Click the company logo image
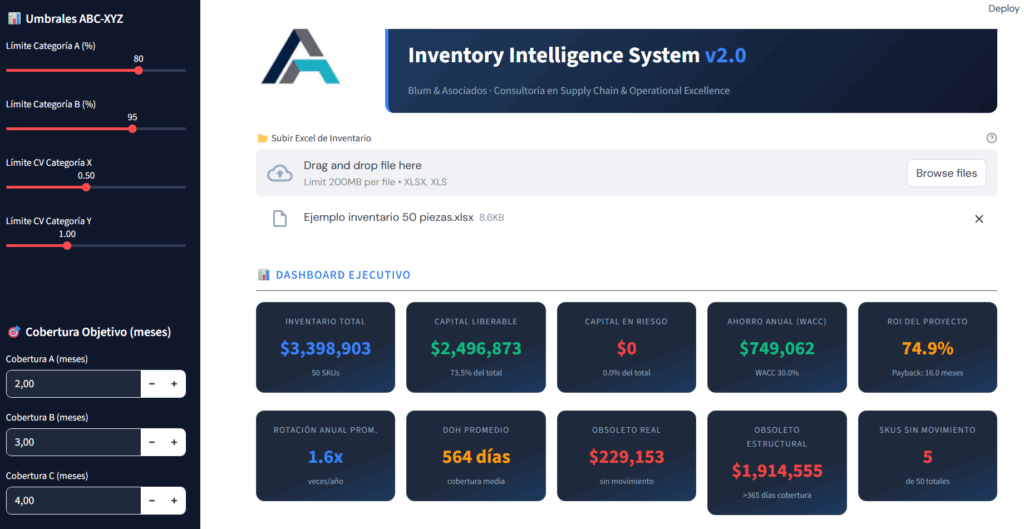This screenshot has width=1024, height=529. [301, 57]
